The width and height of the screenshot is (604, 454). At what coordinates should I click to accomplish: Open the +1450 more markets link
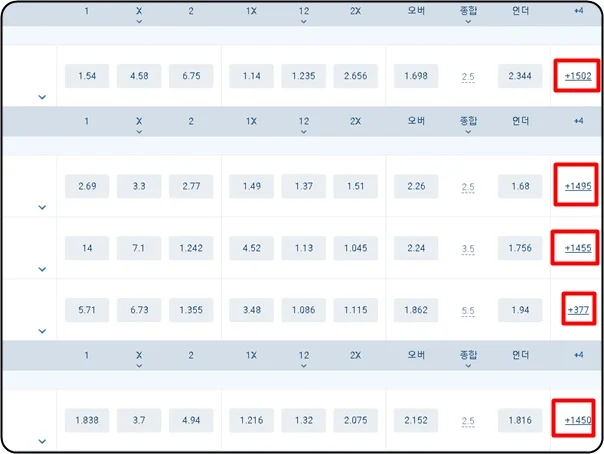coord(578,420)
